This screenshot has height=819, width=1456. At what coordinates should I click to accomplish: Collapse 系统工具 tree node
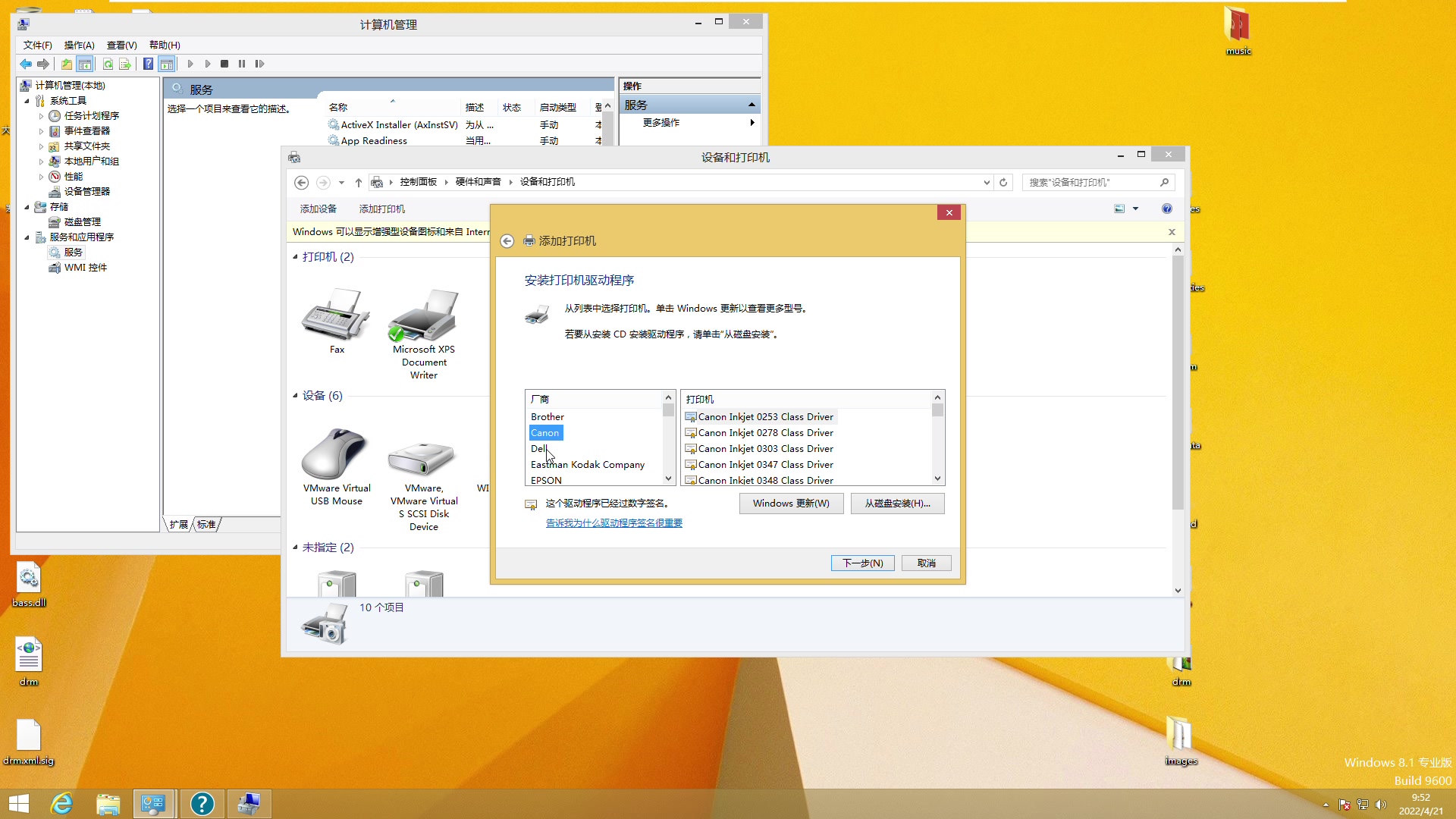(x=27, y=101)
